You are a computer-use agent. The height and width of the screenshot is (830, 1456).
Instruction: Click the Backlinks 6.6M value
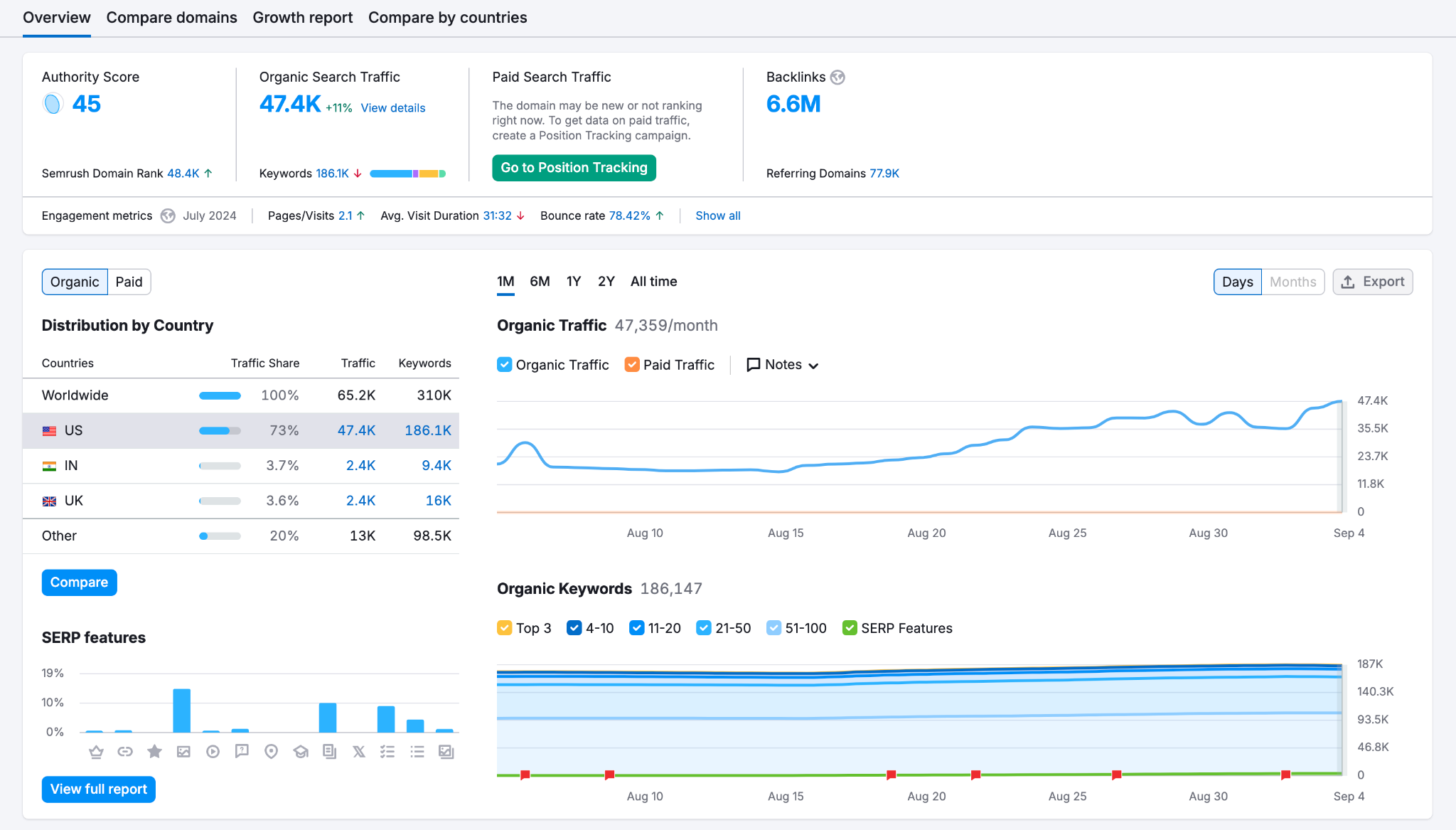point(793,105)
